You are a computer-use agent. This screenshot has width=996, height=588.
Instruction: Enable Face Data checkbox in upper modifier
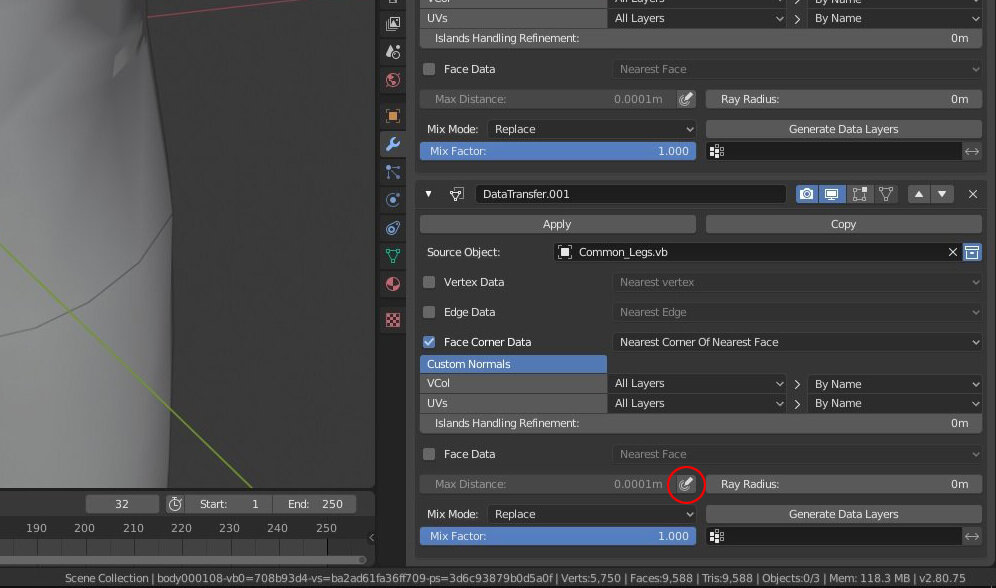pos(429,69)
